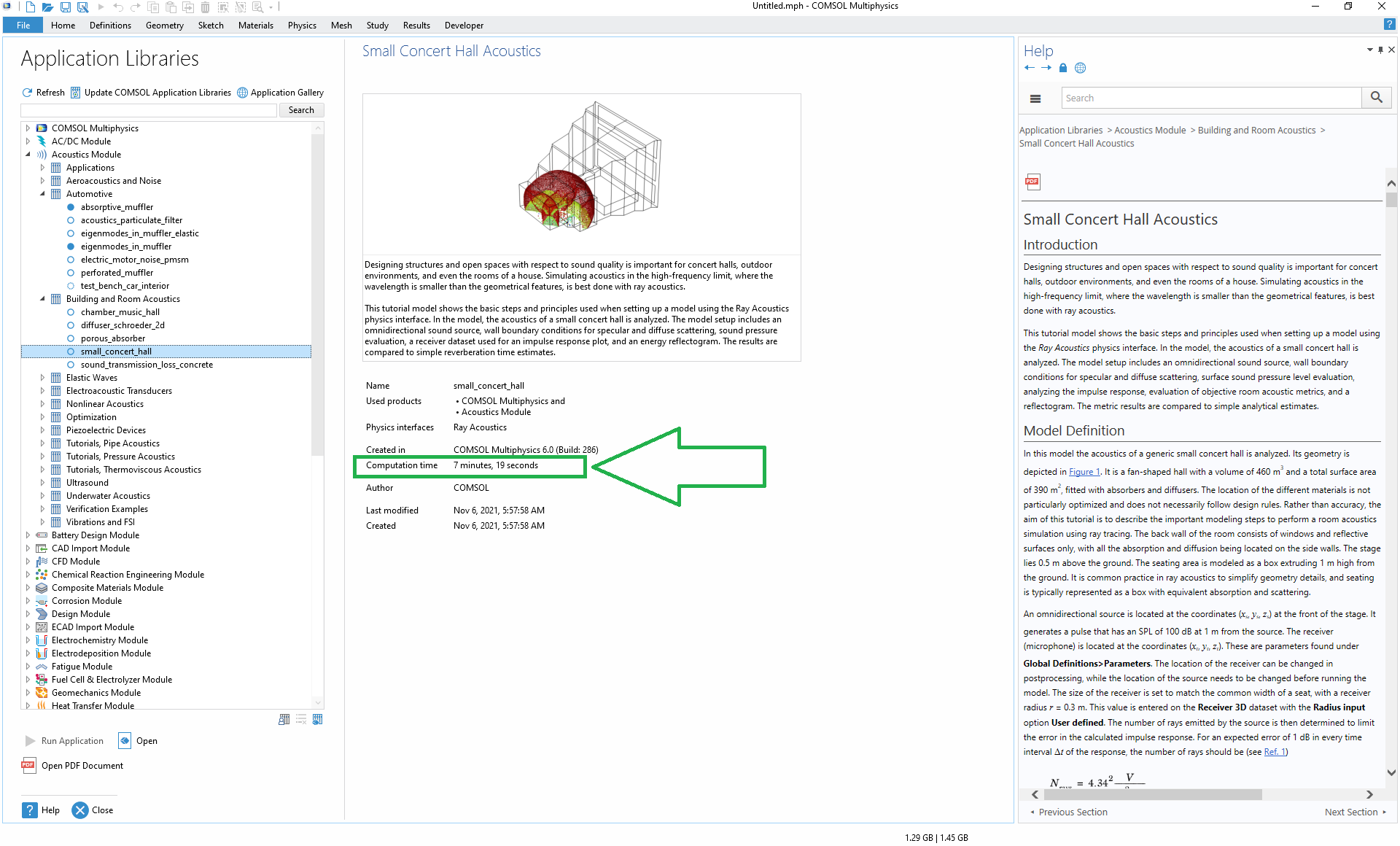Open the Results ribbon tab
The height and width of the screenshot is (846, 1400).
click(416, 25)
